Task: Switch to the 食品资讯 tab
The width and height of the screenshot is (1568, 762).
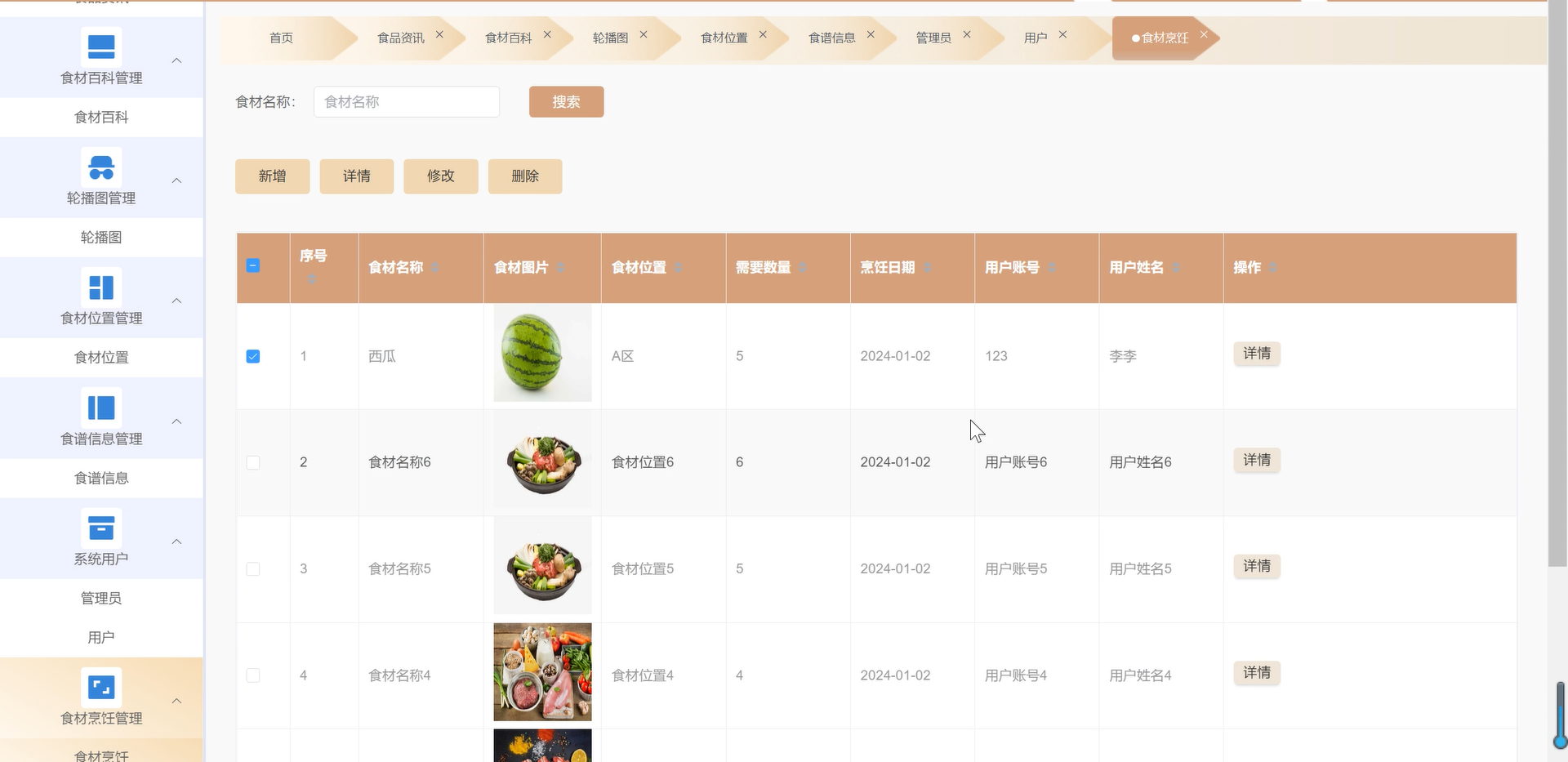Action: click(401, 38)
